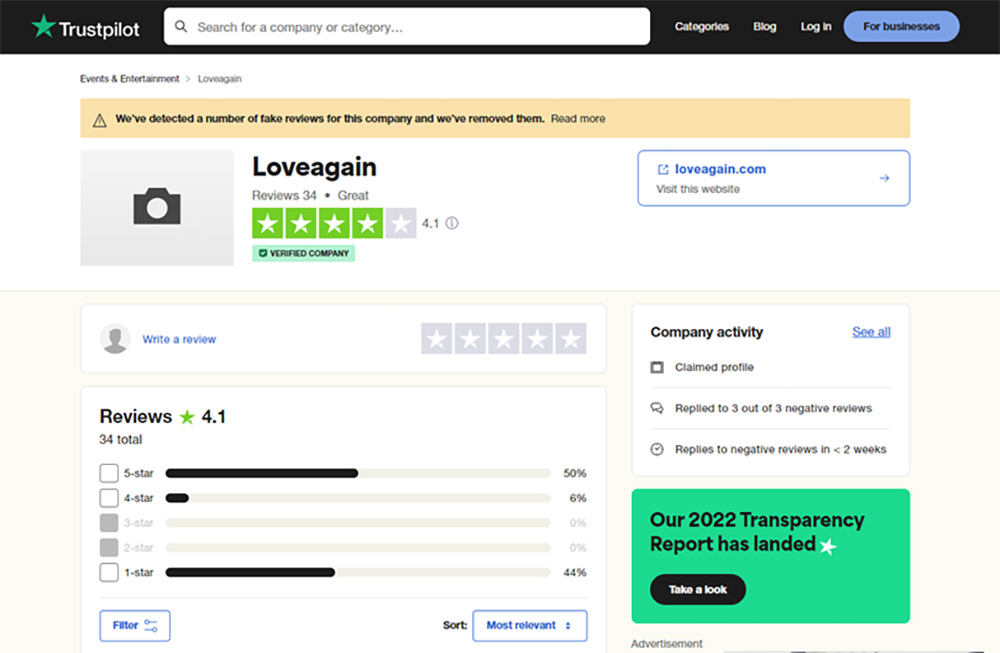Open the Categories menu
Image resolution: width=1000 pixels, height=653 pixels.
pyautogui.click(x=702, y=27)
